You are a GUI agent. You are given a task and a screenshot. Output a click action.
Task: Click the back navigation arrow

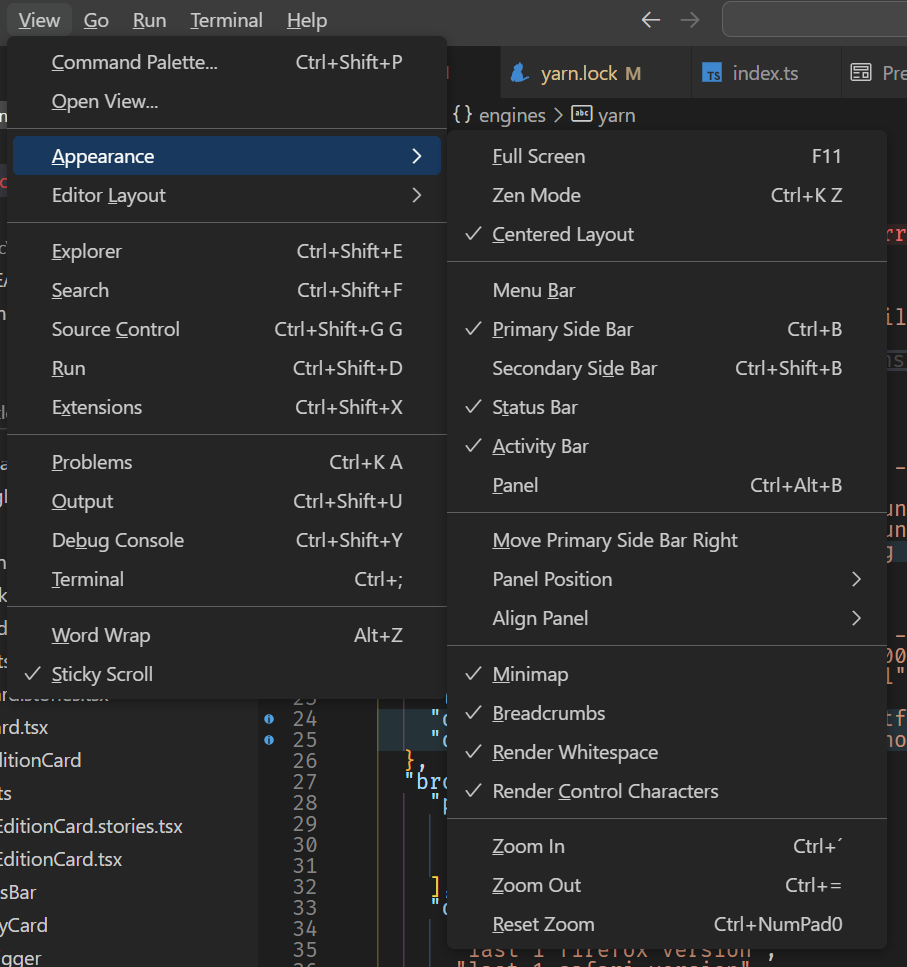(x=651, y=19)
